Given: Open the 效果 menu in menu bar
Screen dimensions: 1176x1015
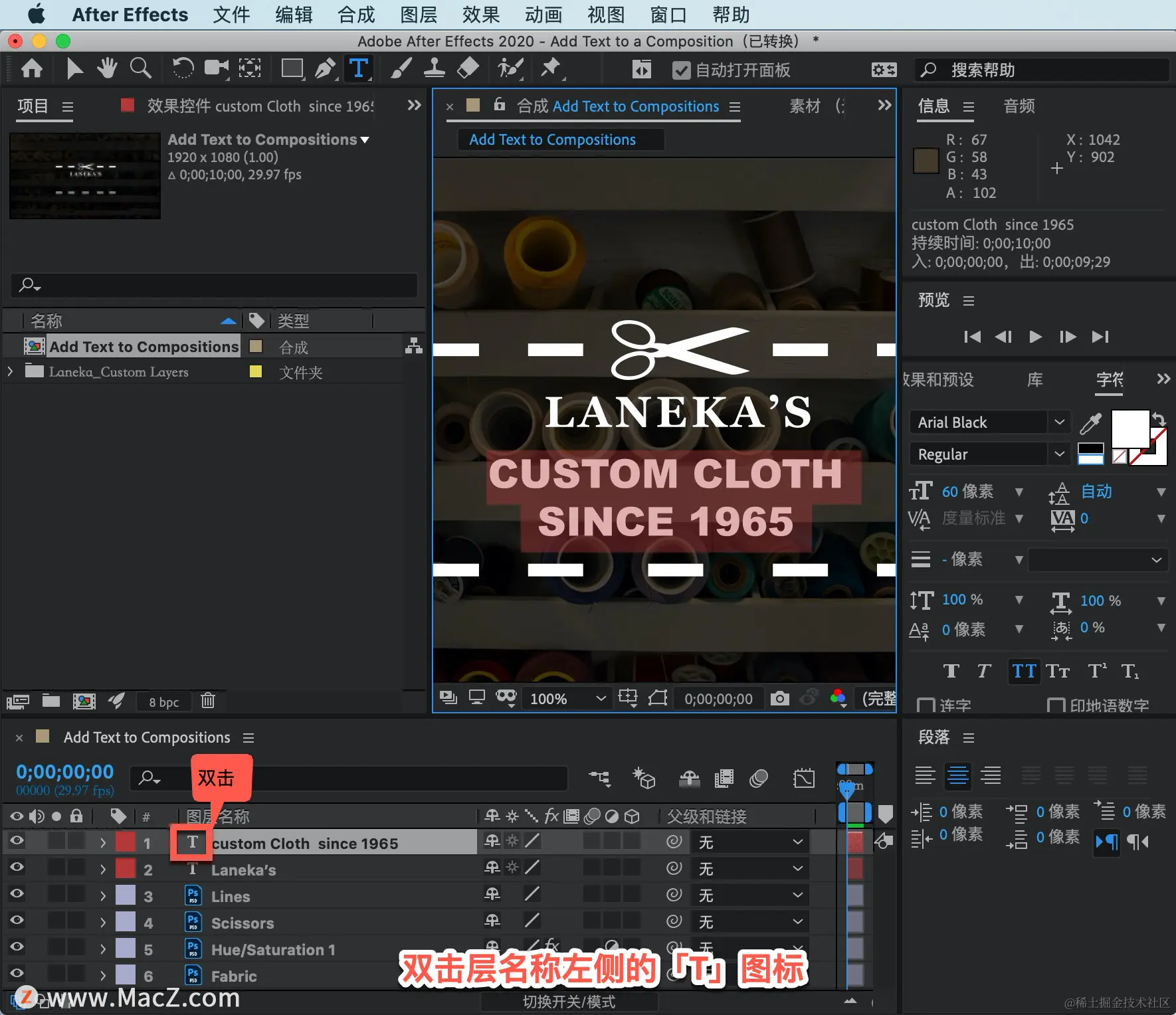Looking at the screenshot, I should tap(480, 15).
